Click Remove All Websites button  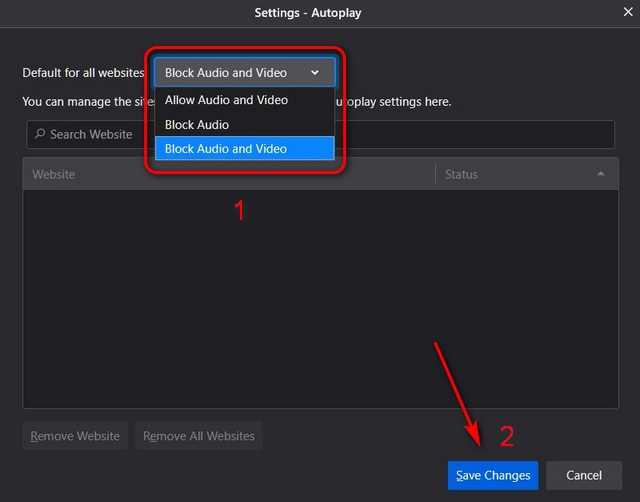(x=199, y=436)
